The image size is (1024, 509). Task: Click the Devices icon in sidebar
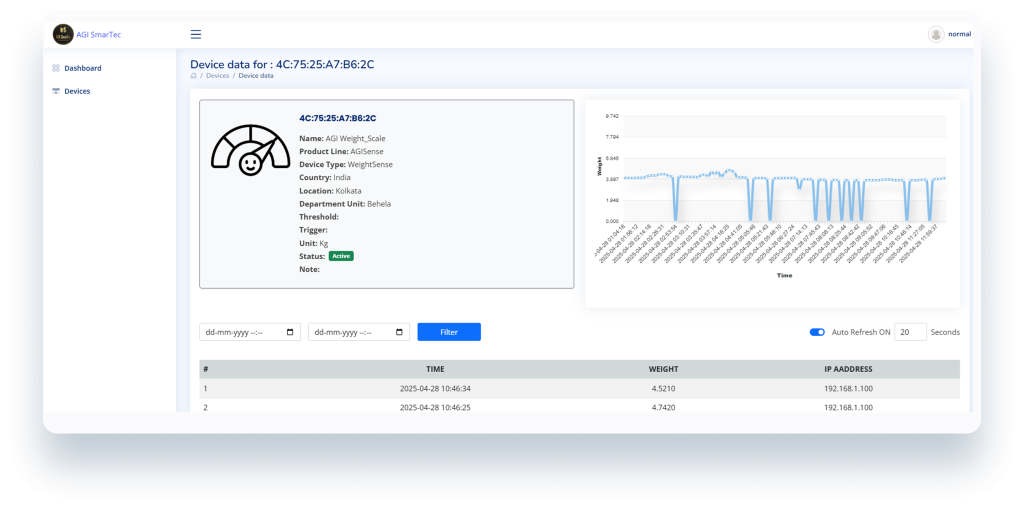(56, 91)
